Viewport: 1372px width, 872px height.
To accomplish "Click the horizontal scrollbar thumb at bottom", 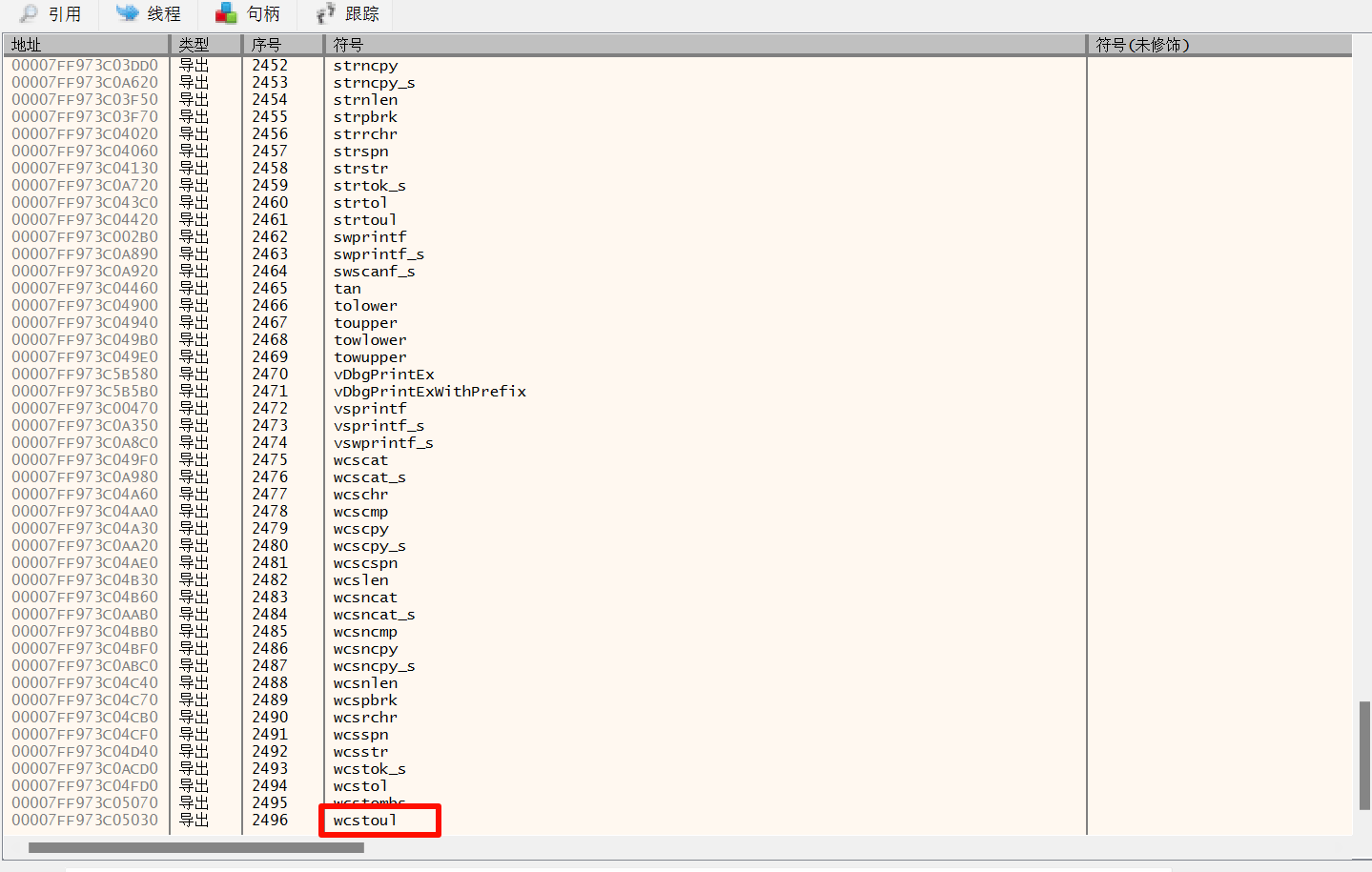I will (195, 847).
